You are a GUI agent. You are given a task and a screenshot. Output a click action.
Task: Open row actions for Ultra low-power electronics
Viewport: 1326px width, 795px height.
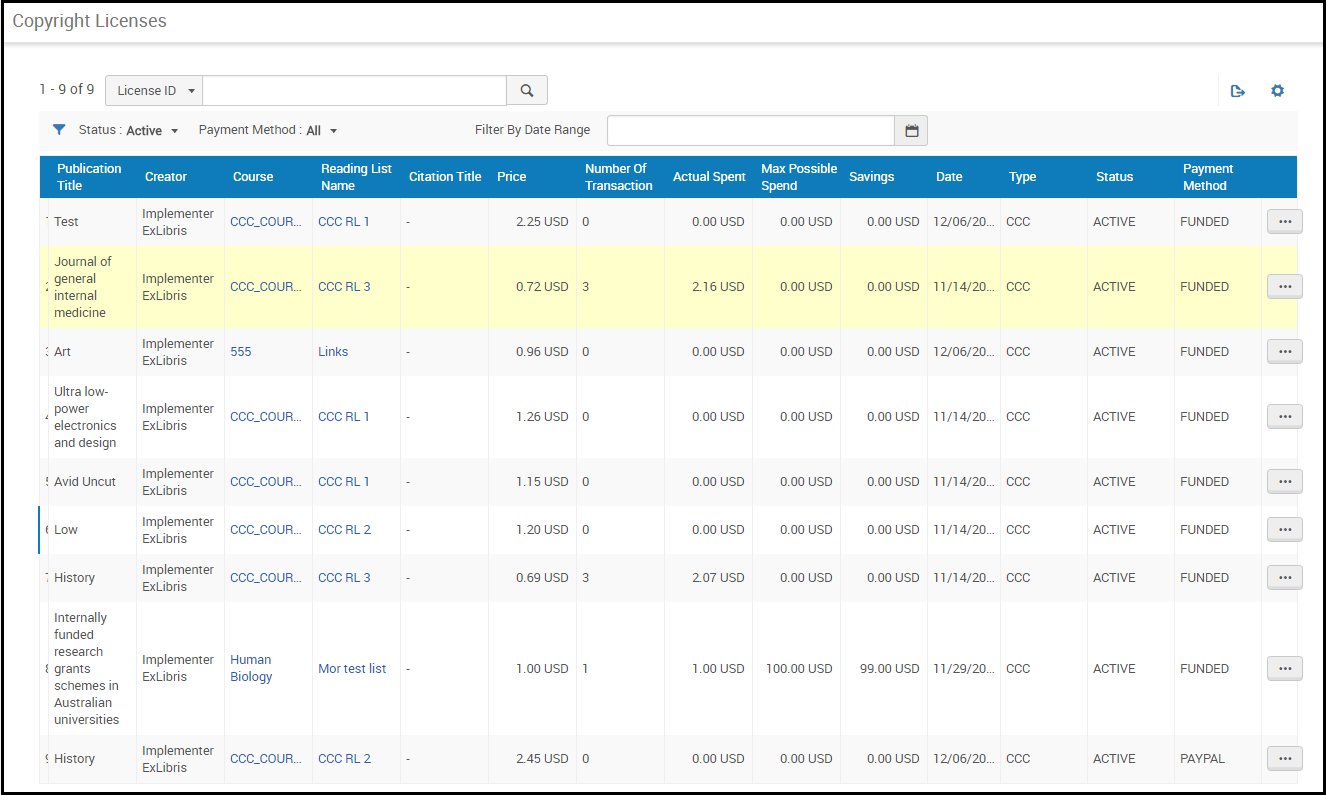(x=1285, y=417)
